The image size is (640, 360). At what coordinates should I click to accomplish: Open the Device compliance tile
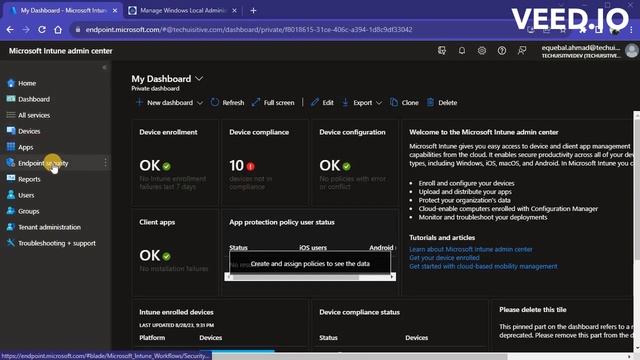(x=265, y=162)
